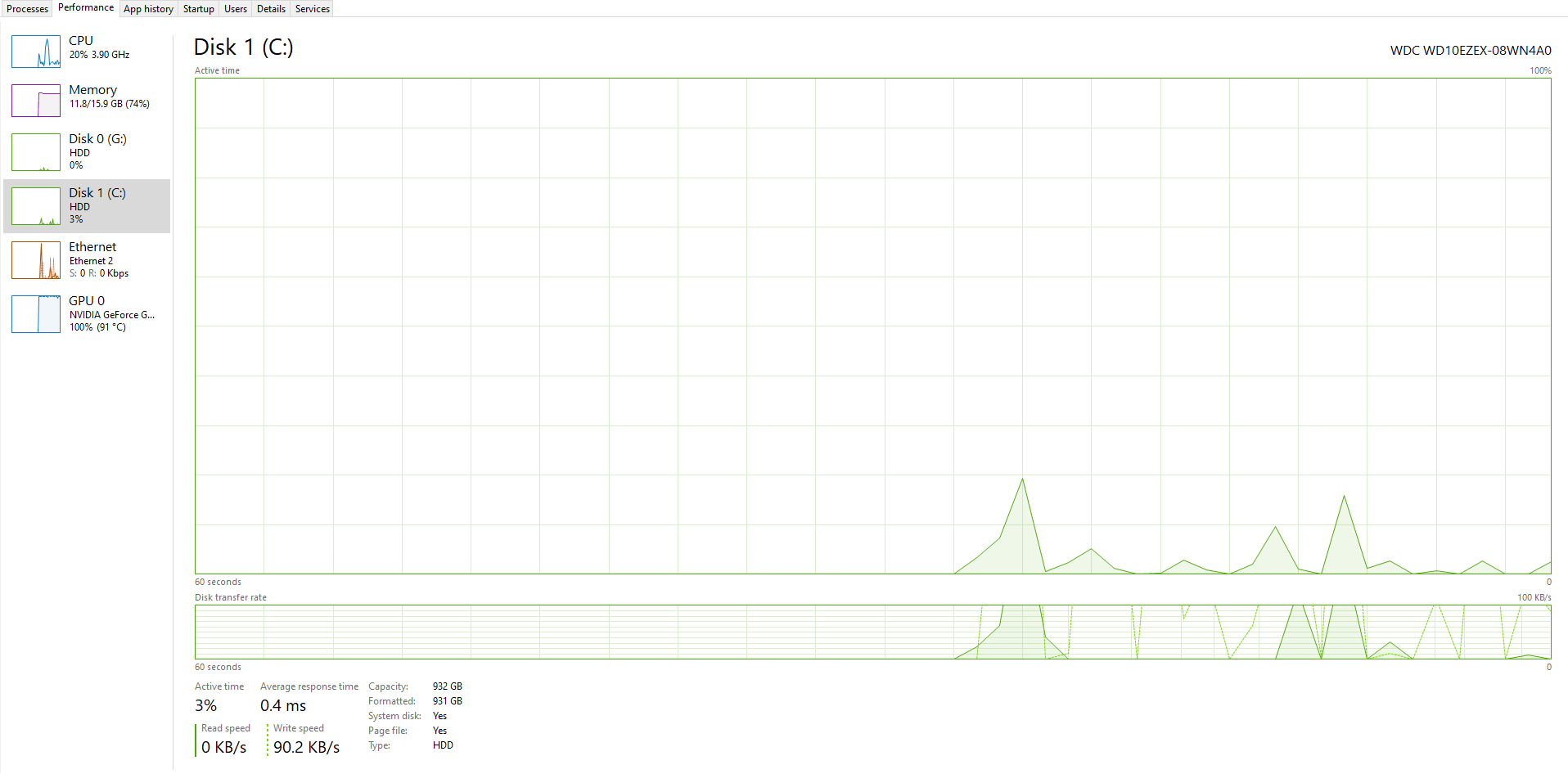Select the CPU performance entry label
Screen dimensions: 1568x774
(81, 41)
